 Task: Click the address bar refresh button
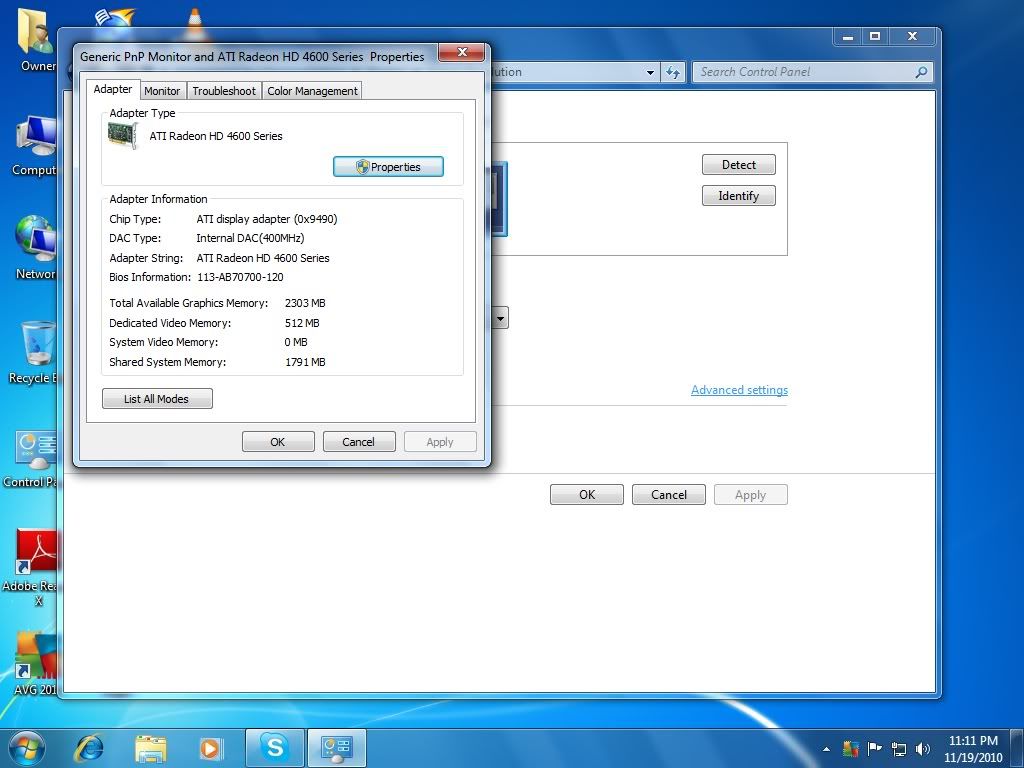coord(673,72)
